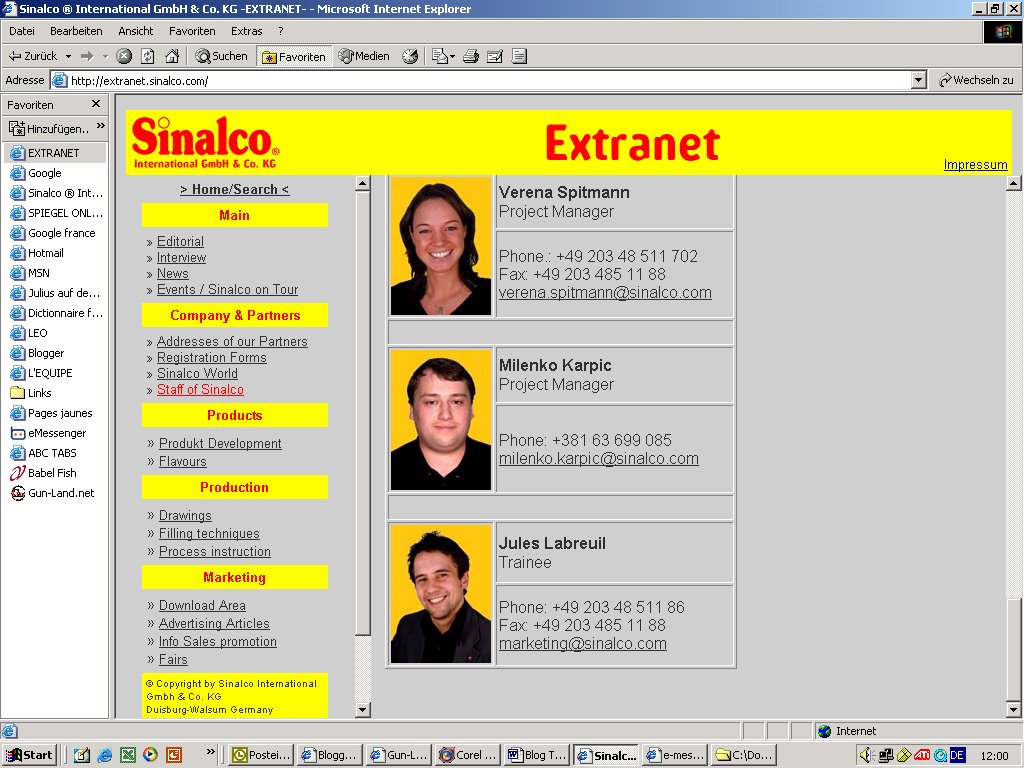Open the EXTRANET favorite

(56, 153)
